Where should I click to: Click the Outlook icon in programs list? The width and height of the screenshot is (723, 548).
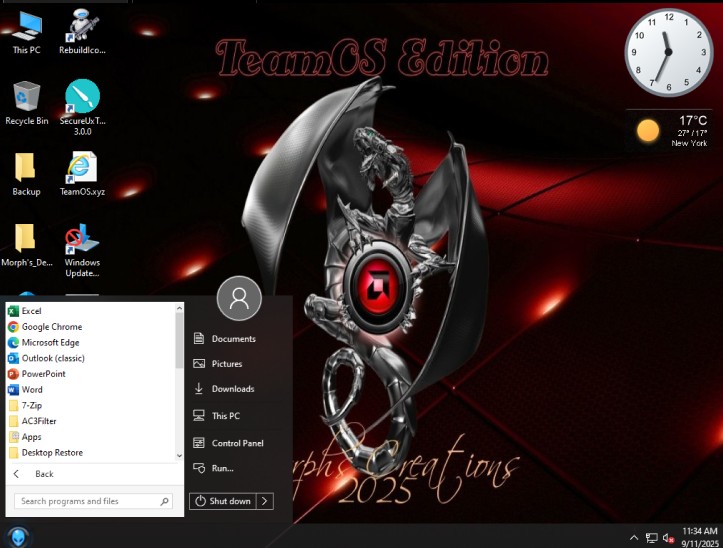[13, 358]
